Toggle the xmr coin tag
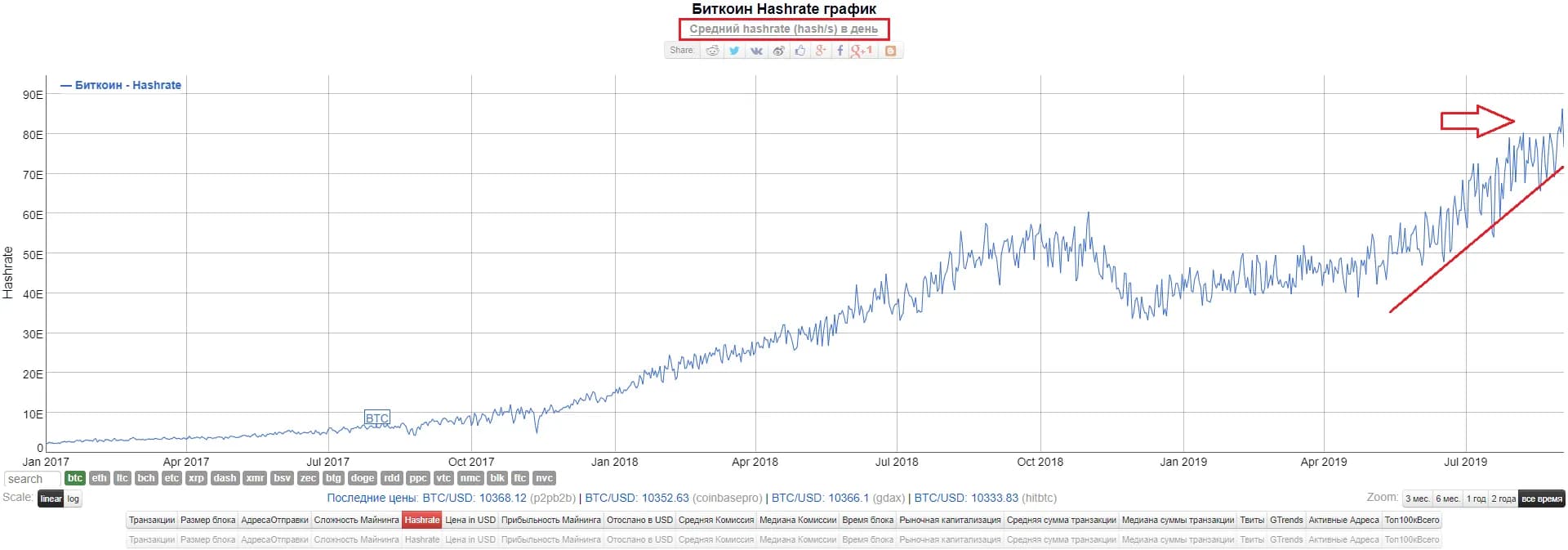1568x550 pixels. [x=255, y=478]
